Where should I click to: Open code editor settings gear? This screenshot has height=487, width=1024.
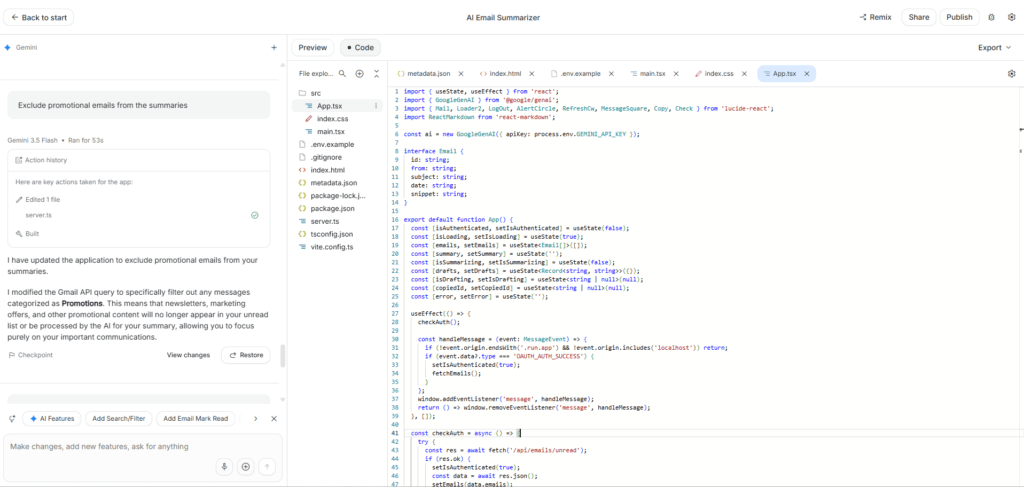pos(1012,74)
